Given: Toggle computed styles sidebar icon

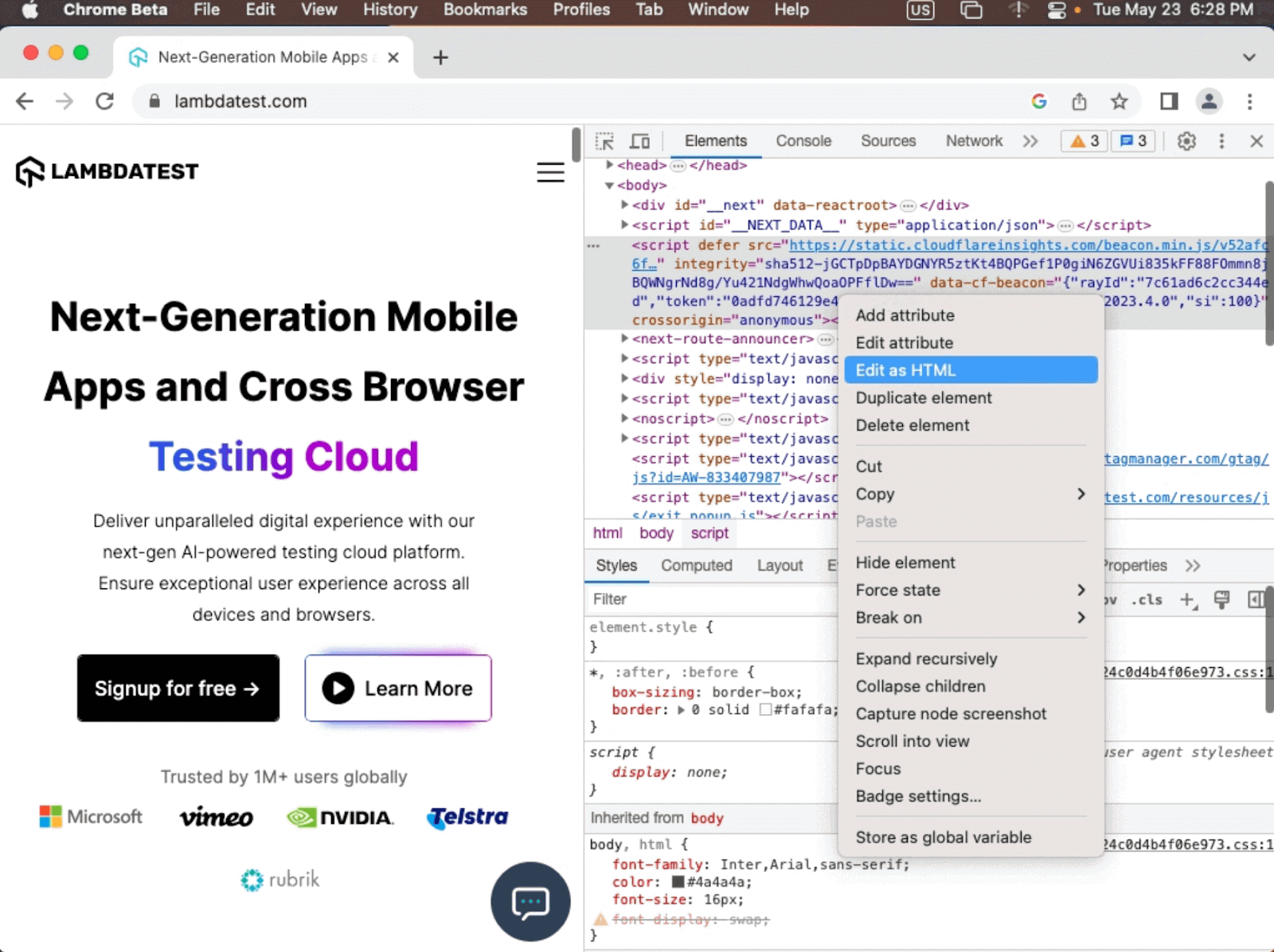Looking at the screenshot, I should [1256, 599].
